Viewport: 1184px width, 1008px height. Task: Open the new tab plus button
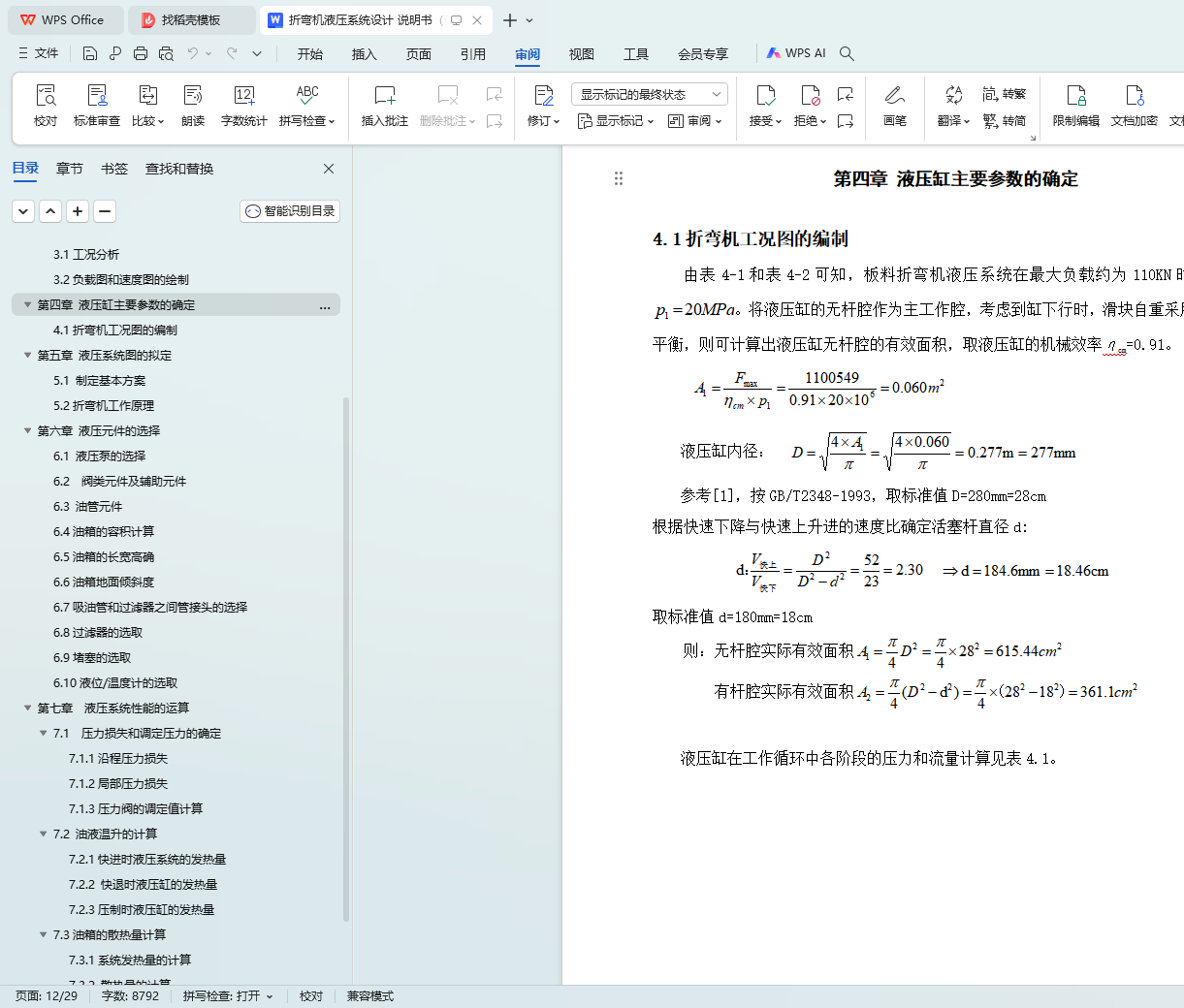click(510, 19)
